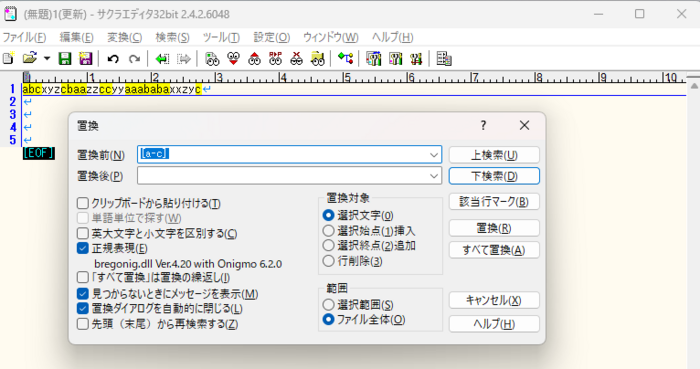Viewport: 700px width, 369px height.
Task: Open the ヘルプ(H) menu
Action: (x=392, y=37)
